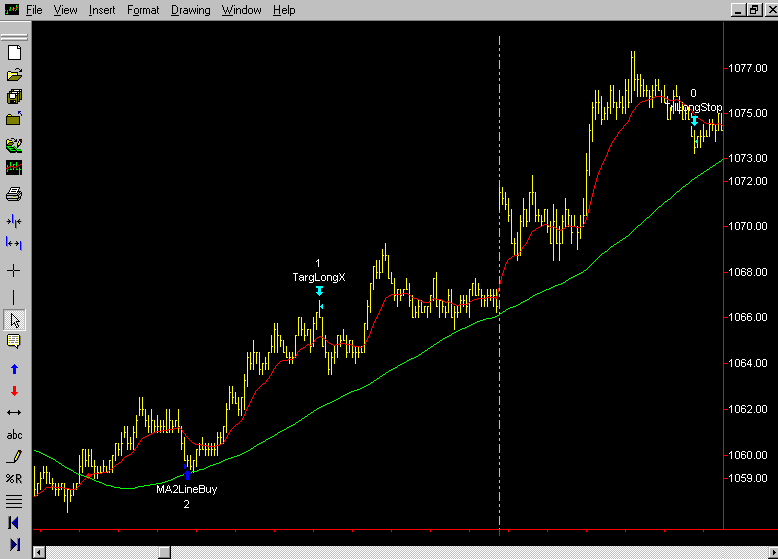Select the abc text tool
This screenshot has width=778, height=559.
[14, 435]
